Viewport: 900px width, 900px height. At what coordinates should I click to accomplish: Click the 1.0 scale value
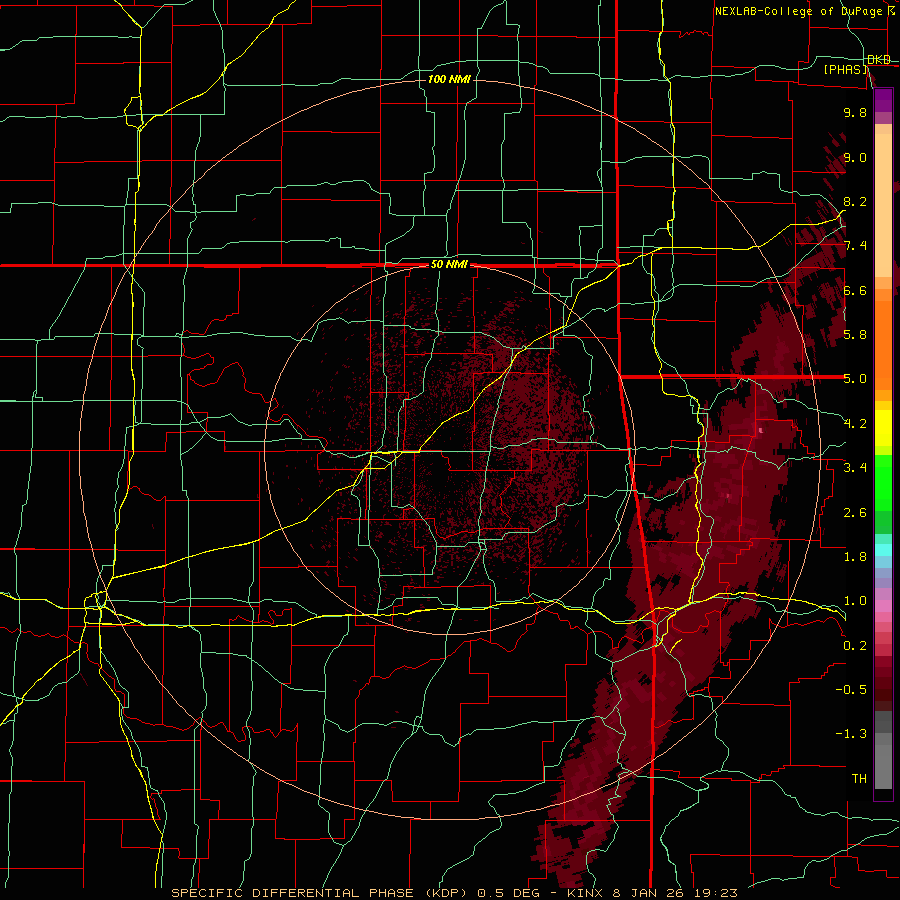tap(855, 601)
